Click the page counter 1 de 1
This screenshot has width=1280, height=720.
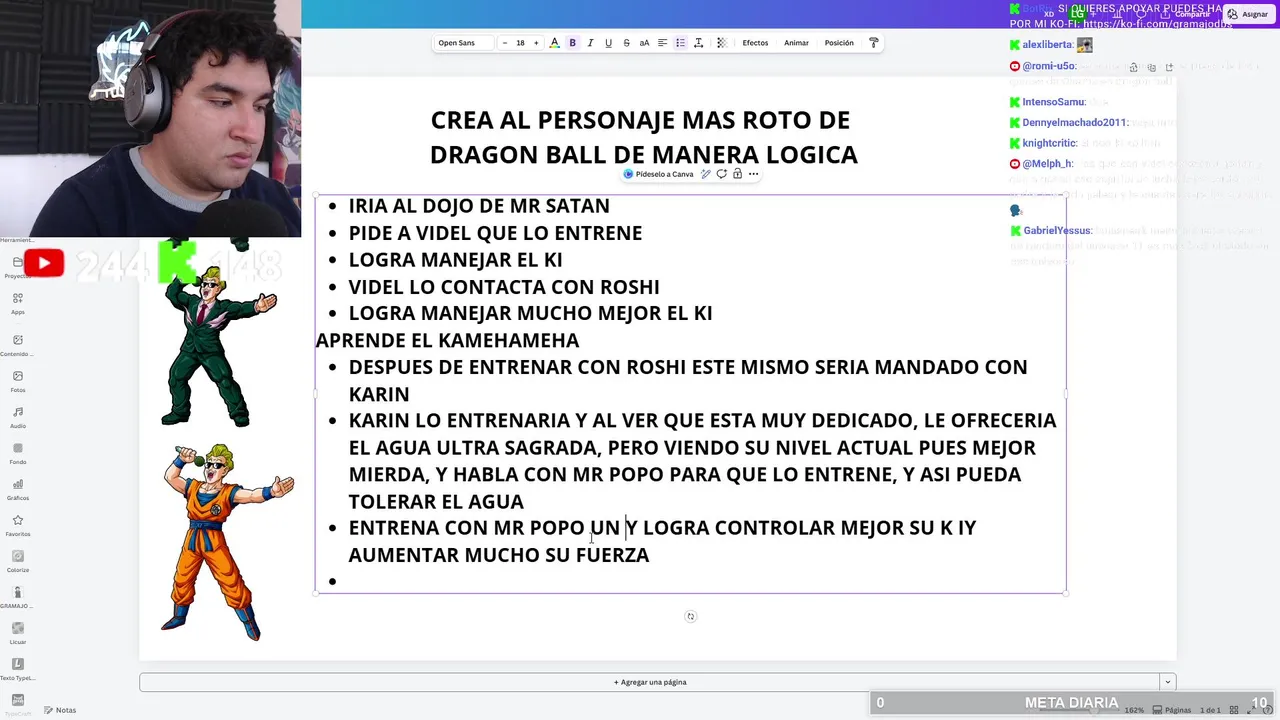[1209, 710]
